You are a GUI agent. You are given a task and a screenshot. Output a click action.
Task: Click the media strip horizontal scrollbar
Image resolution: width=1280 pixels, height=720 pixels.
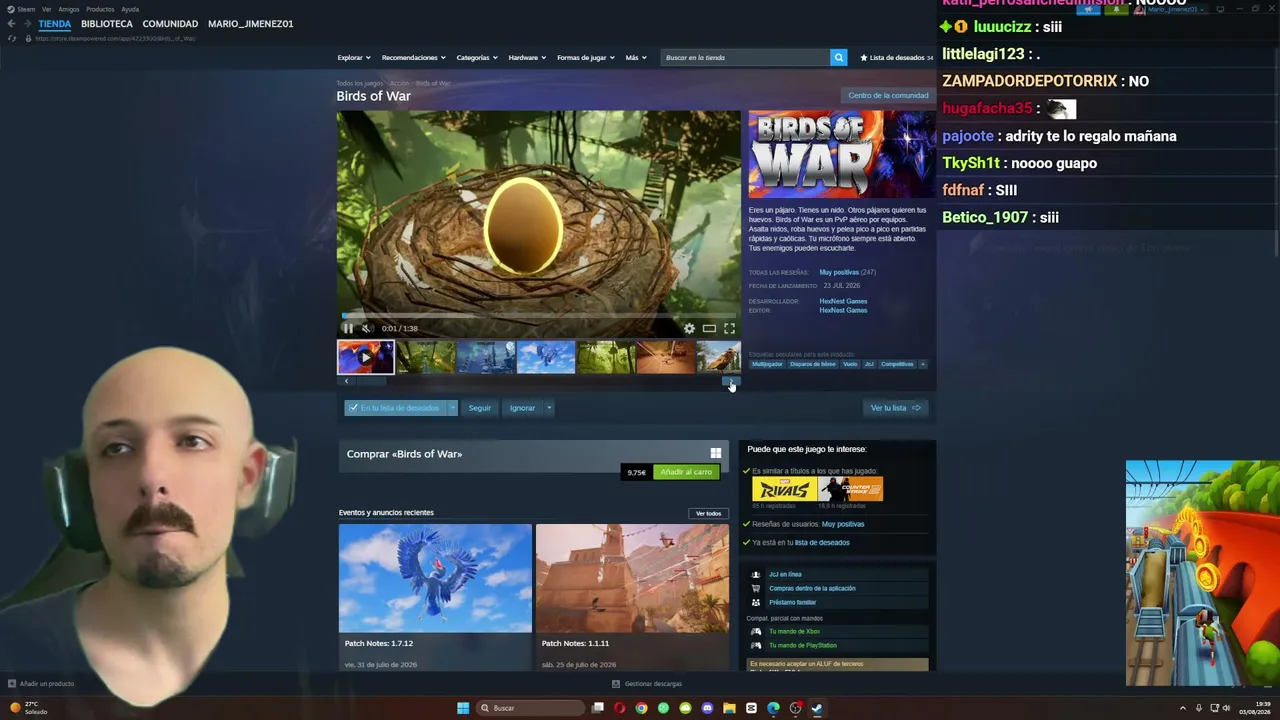click(x=538, y=381)
